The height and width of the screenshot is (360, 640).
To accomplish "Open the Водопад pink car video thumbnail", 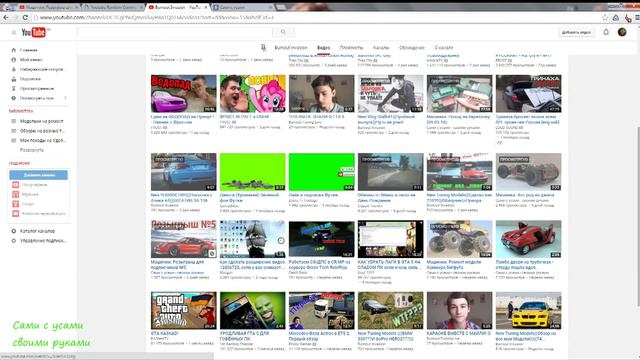I will [183, 93].
